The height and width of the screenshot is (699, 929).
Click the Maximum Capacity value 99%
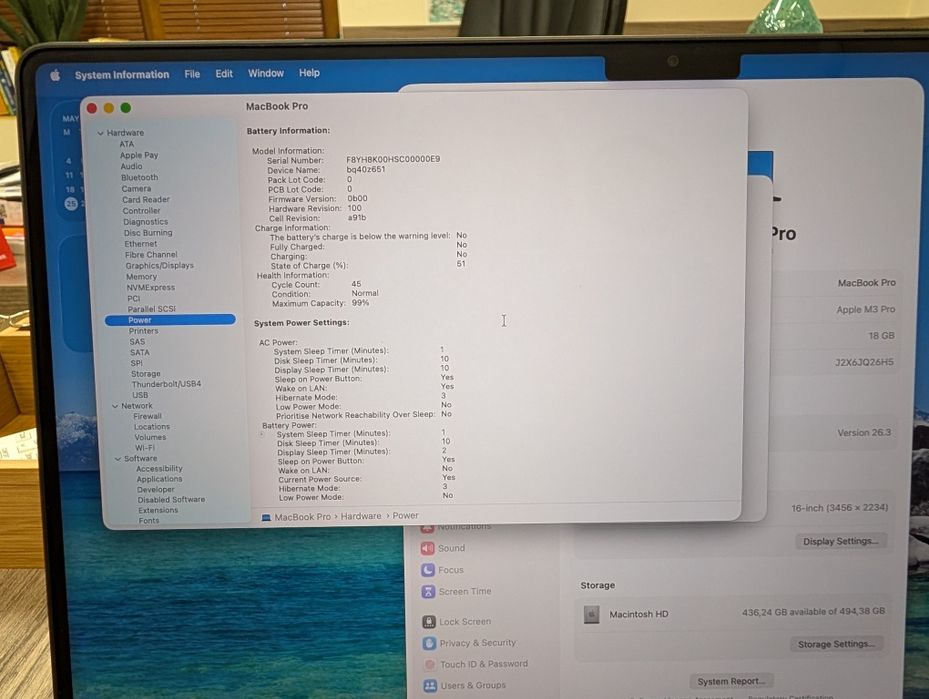(361, 303)
